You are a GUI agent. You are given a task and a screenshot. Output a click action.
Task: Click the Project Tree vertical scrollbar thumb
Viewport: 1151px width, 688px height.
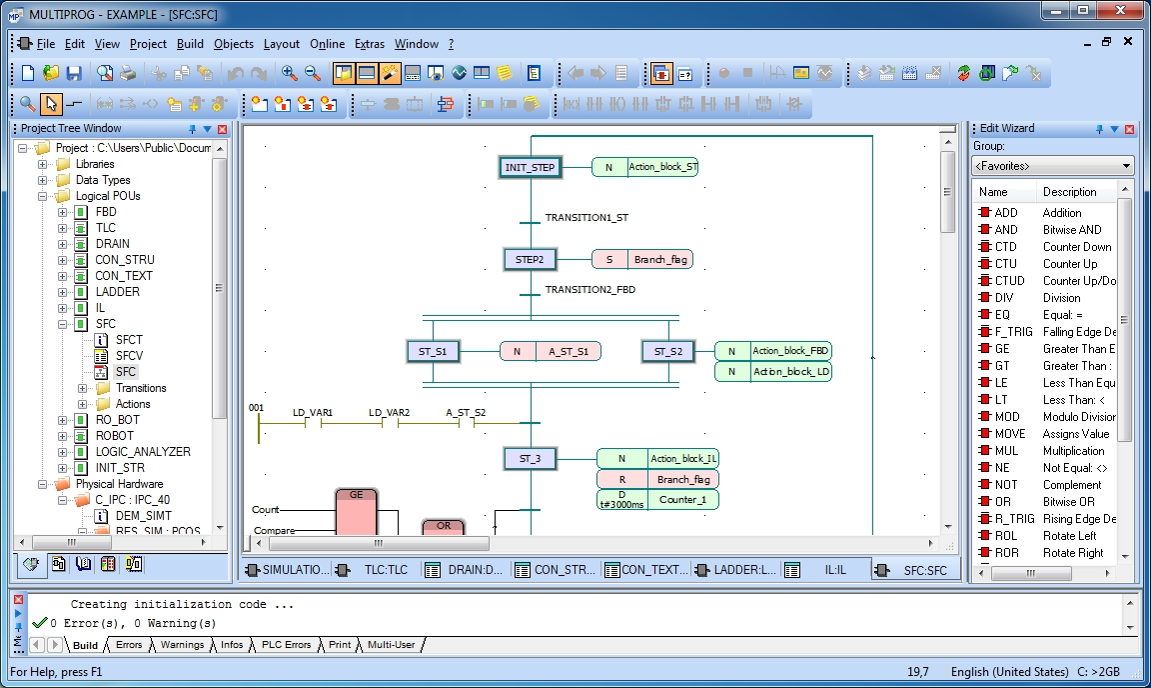[219, 288]
